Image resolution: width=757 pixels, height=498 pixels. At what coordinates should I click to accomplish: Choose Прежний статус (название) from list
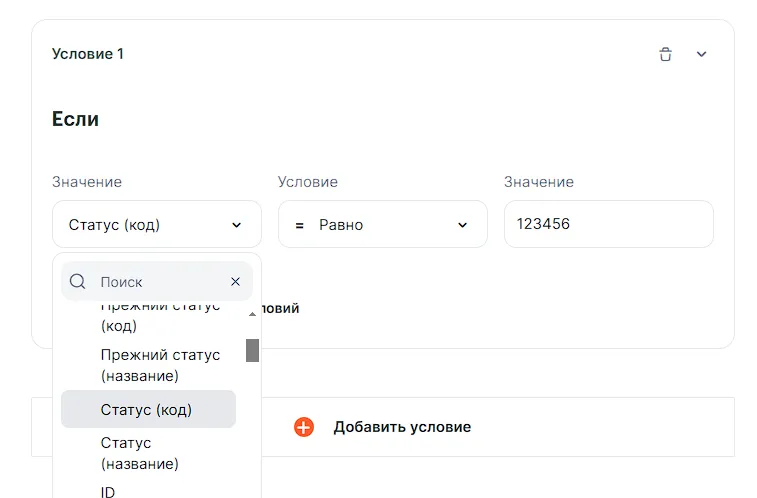[160, 365]
